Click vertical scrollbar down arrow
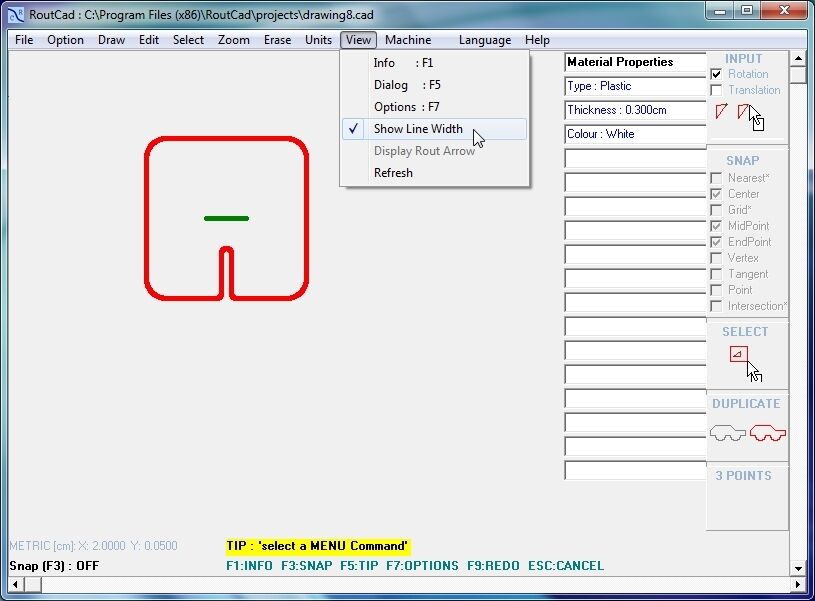The width and height of the screenshot is (815, 601). pyautogui.click(x=798, y=568)
